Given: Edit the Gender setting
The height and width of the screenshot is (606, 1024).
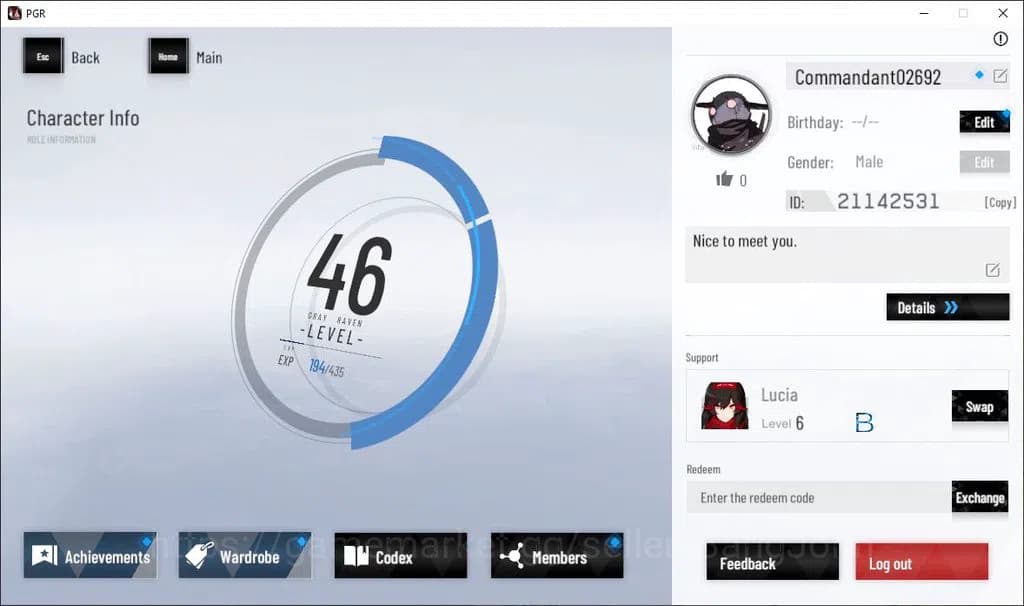Looking at the screenshot, I should click(x=984, y=162).
